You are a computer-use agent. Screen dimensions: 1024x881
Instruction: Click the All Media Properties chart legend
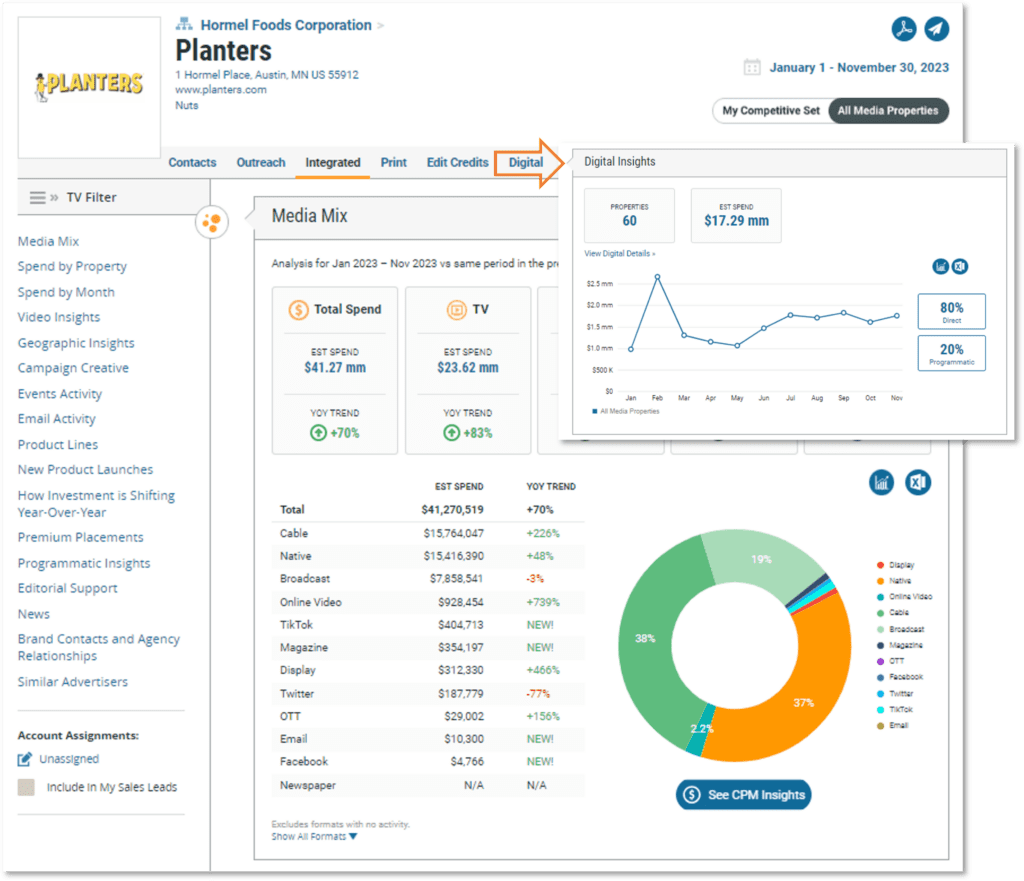[626, 411]
